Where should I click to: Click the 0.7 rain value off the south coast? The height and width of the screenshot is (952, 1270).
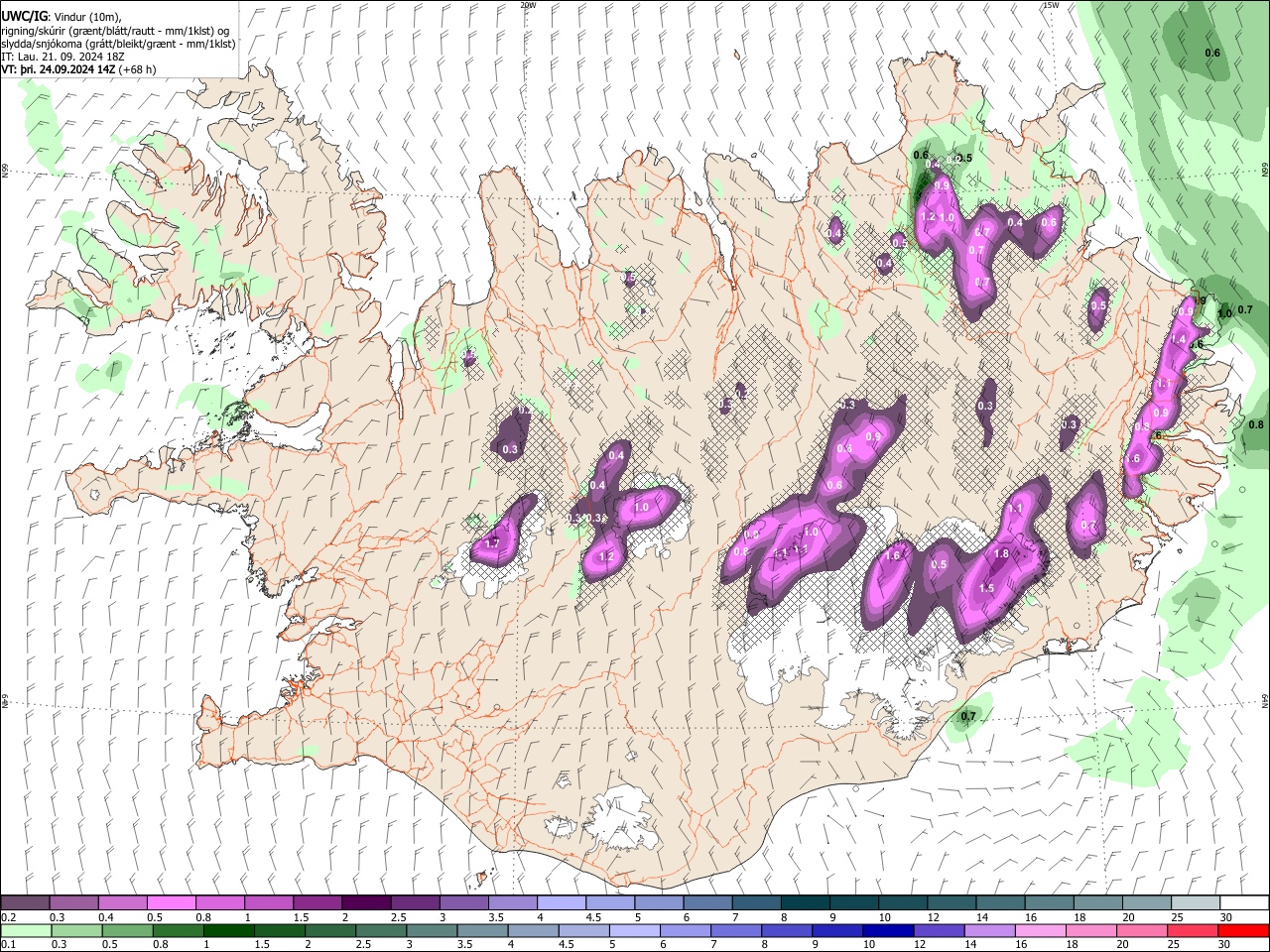[x=968, y=716]
